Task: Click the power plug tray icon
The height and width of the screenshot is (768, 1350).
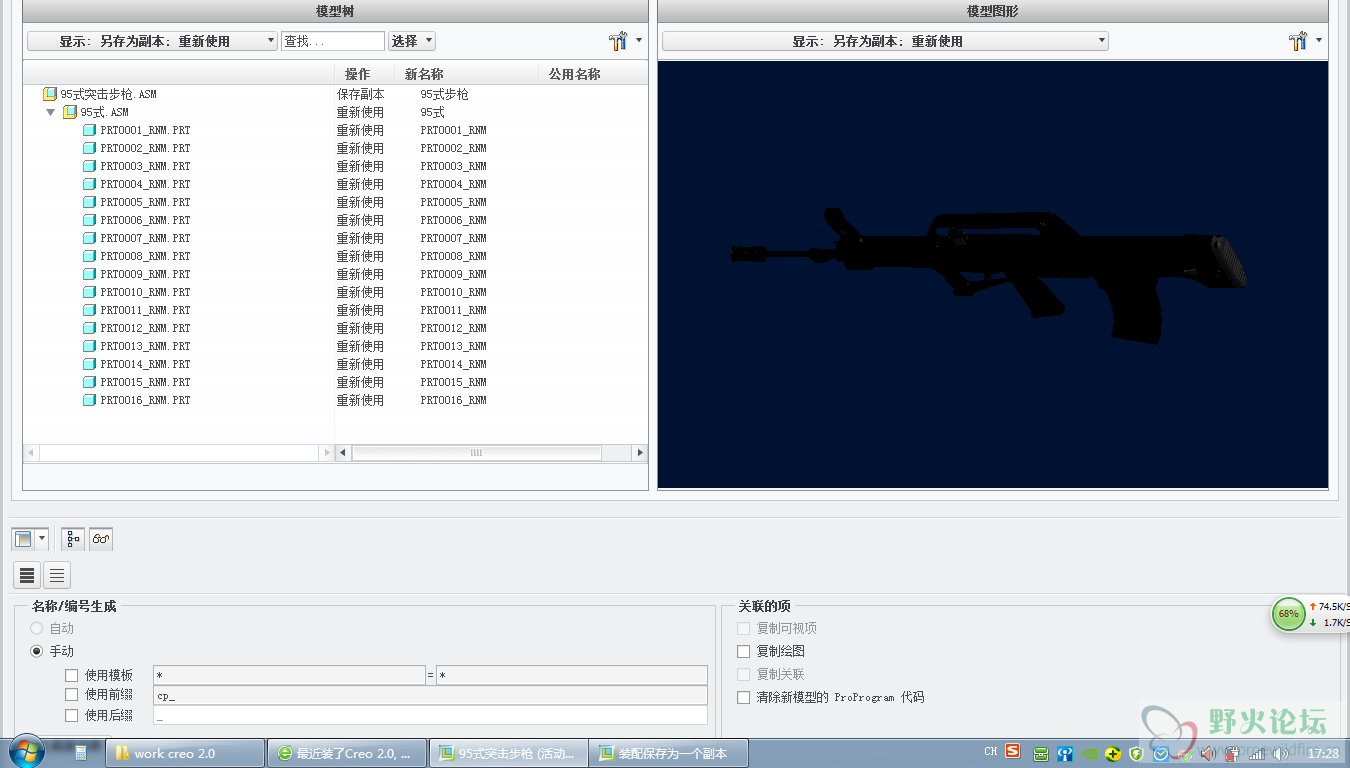Action: tap(1233, 753)
